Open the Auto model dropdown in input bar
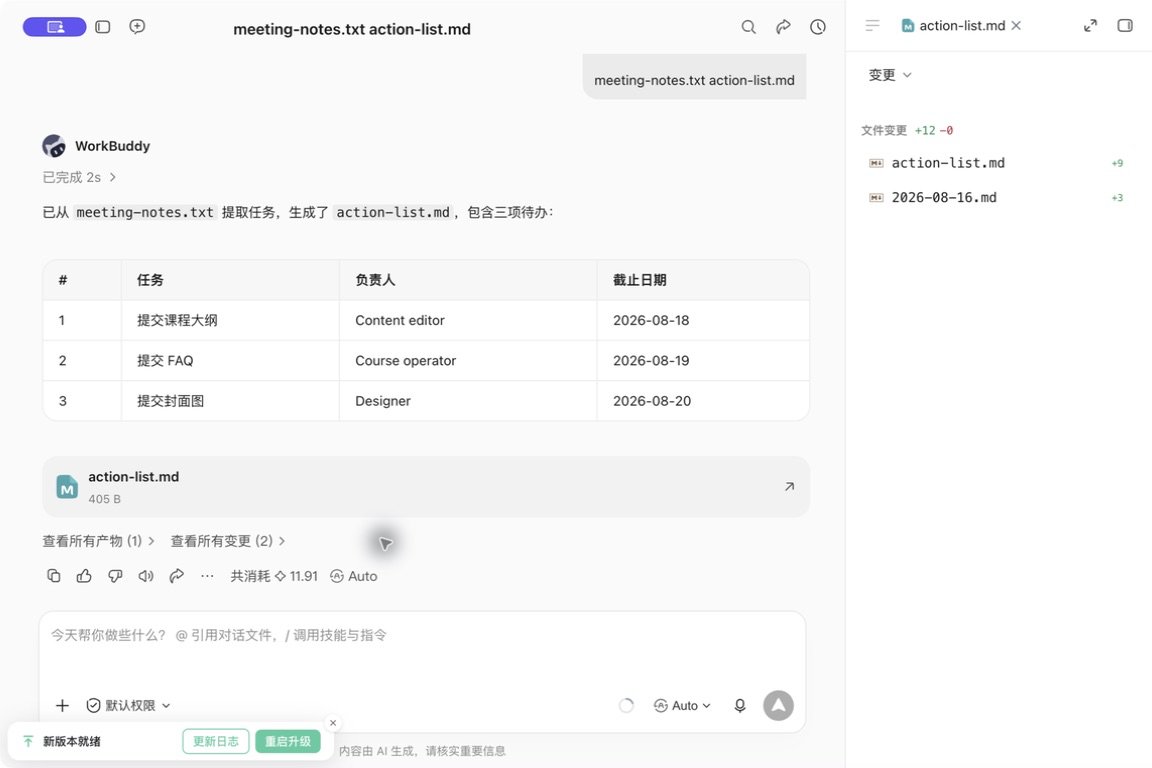 point(683,706)
